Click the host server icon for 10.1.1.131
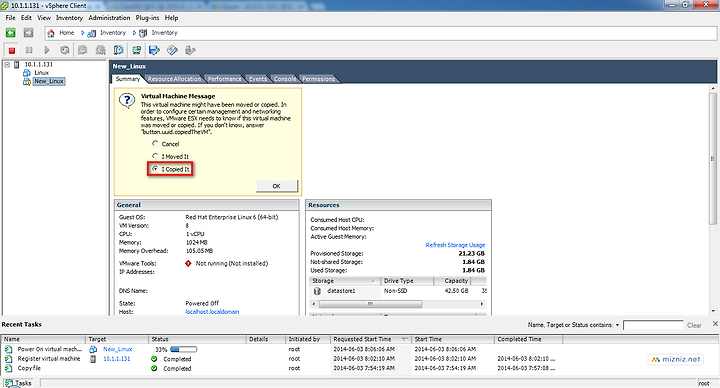720x388 pixels. (17, 64)
